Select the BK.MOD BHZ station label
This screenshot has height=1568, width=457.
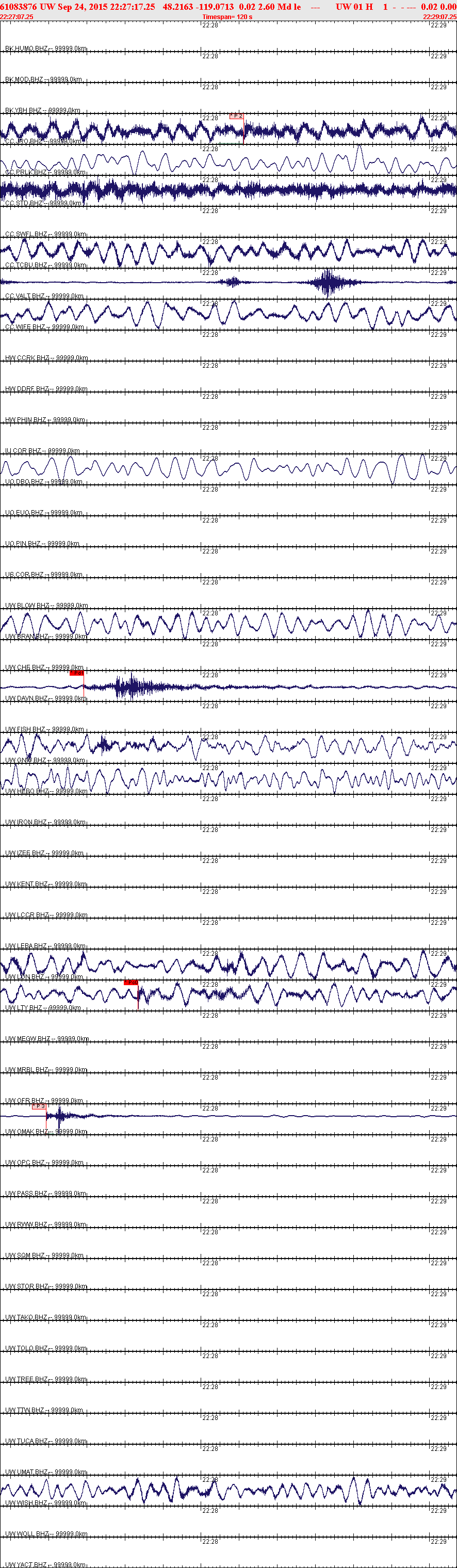[x=43, y=80]
